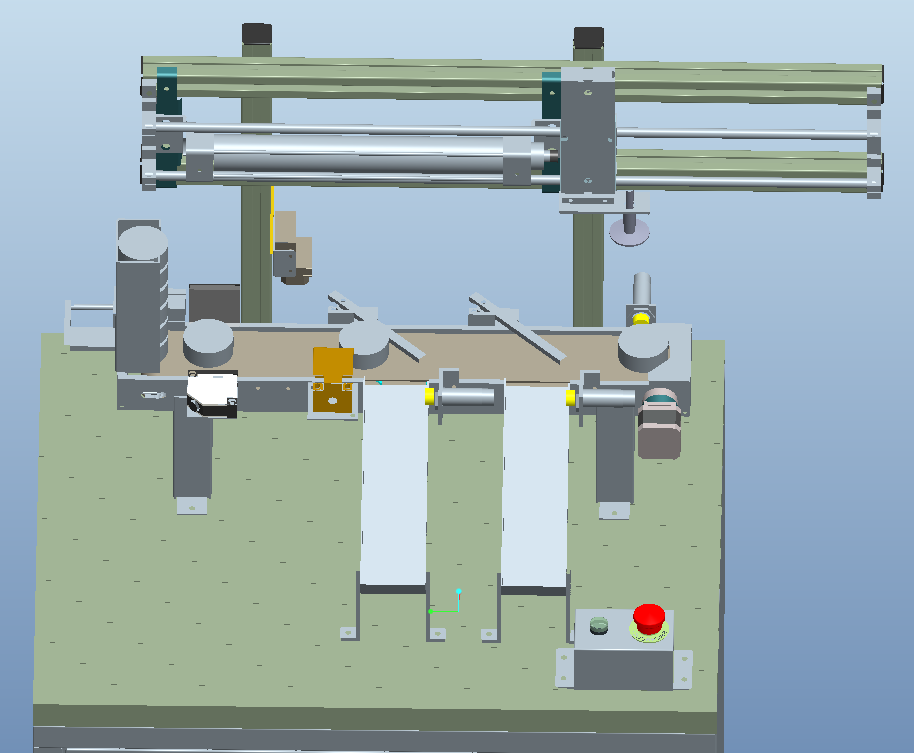Screen dimensions: 914x753
Task: Pick the tall workpiece magazine tower
Action: (140, 296)
